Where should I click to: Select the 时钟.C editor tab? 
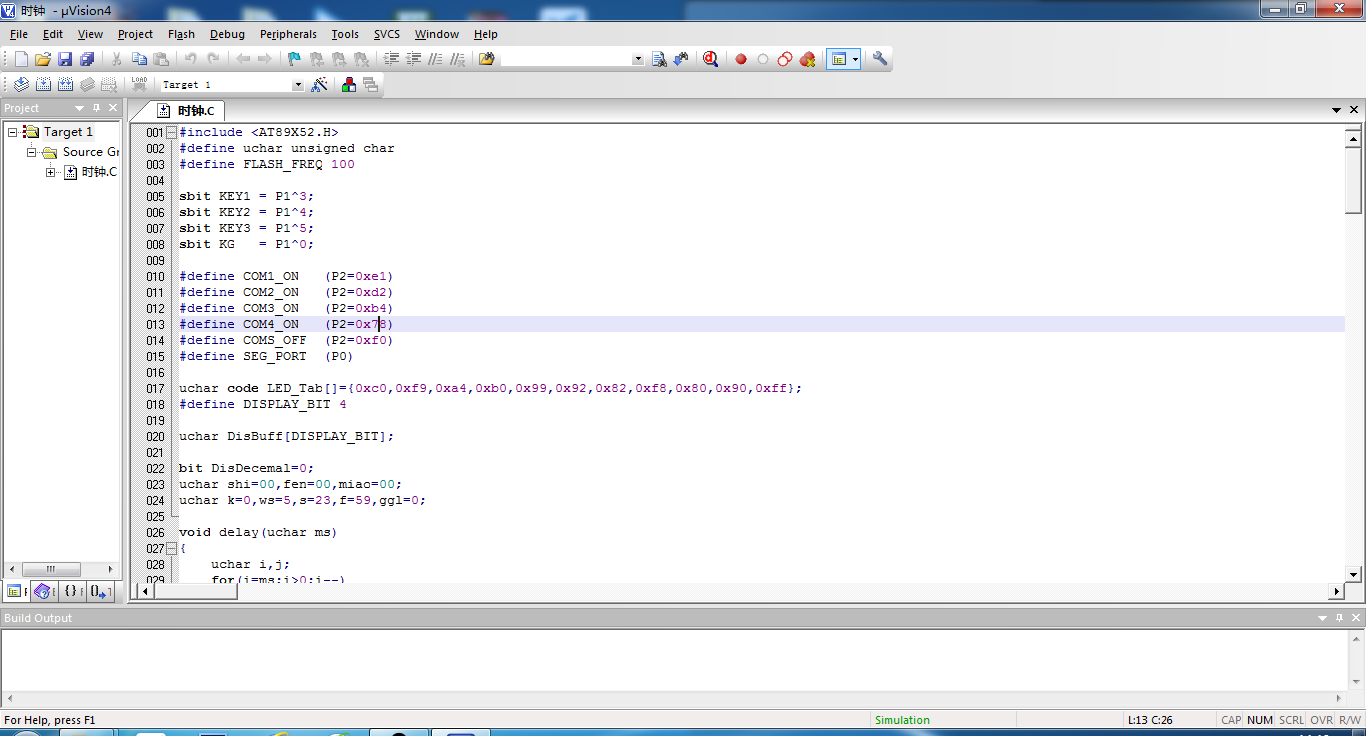[186, 110]
